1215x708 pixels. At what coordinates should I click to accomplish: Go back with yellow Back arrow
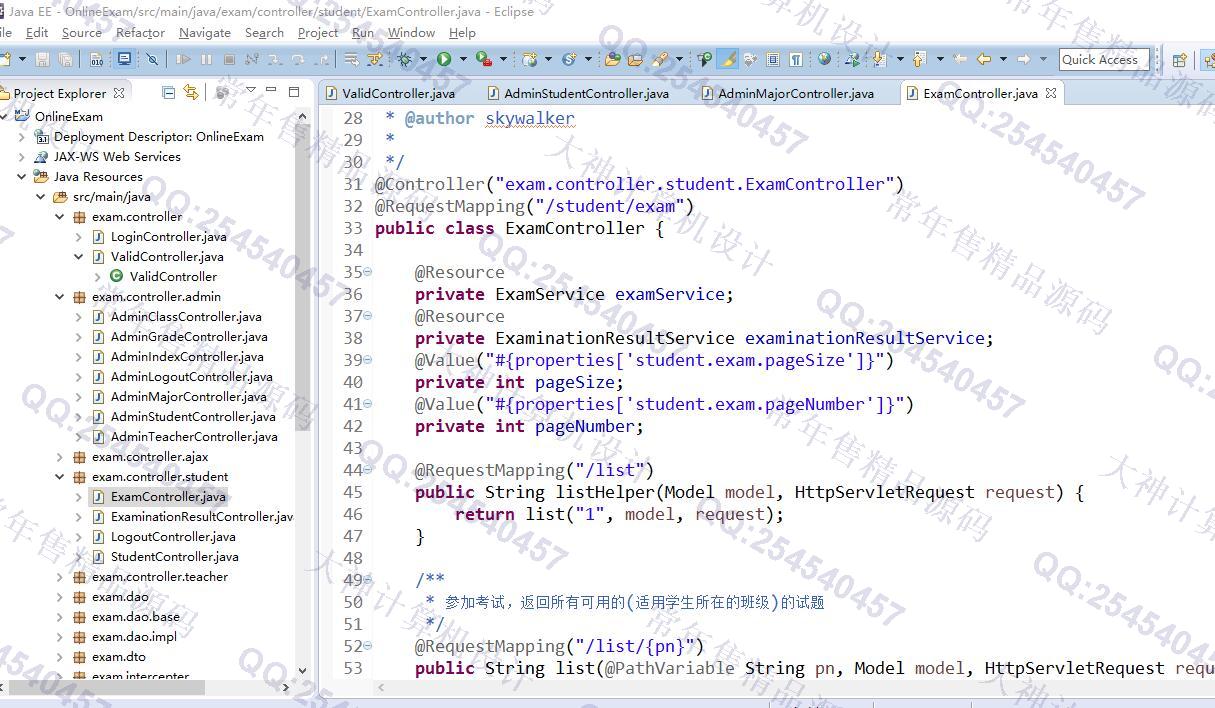click(984, 59)
